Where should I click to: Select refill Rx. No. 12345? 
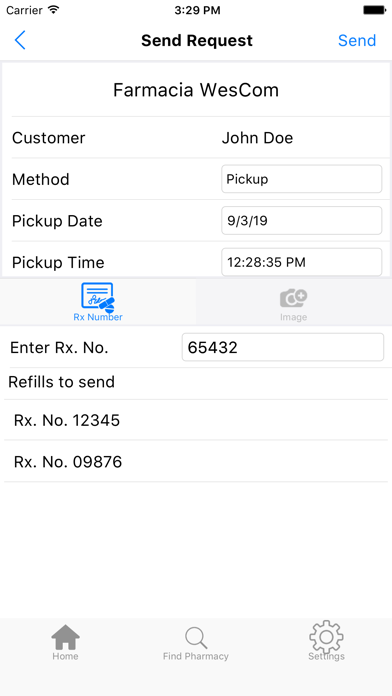pyautogui.click(x=196, y=420)
